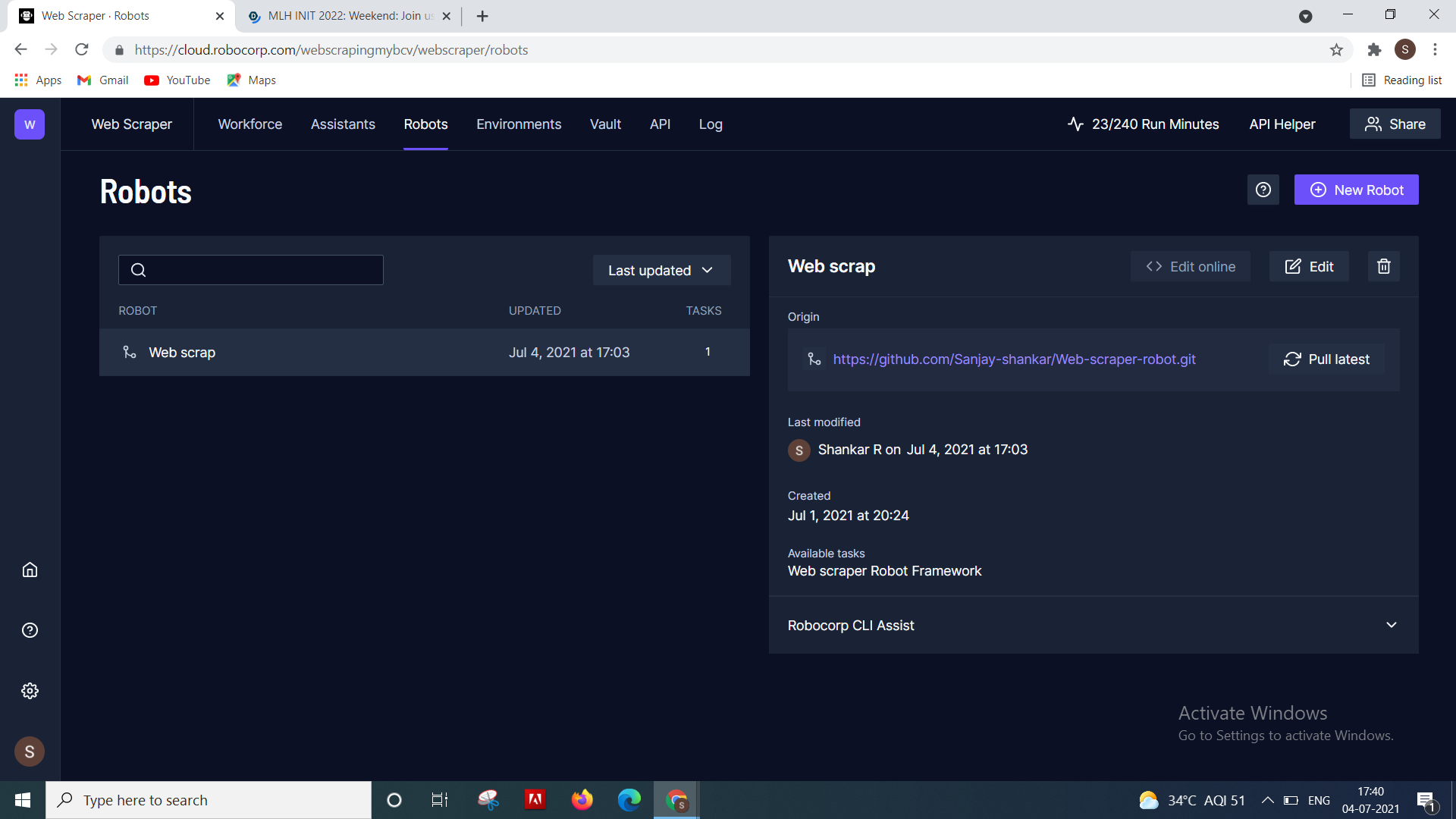Image resolution: width=1456 pixels, height=819 pixels.
Task: Bookmark page with the star icon
Action: pyautogui.click(x=1336, y=50)
